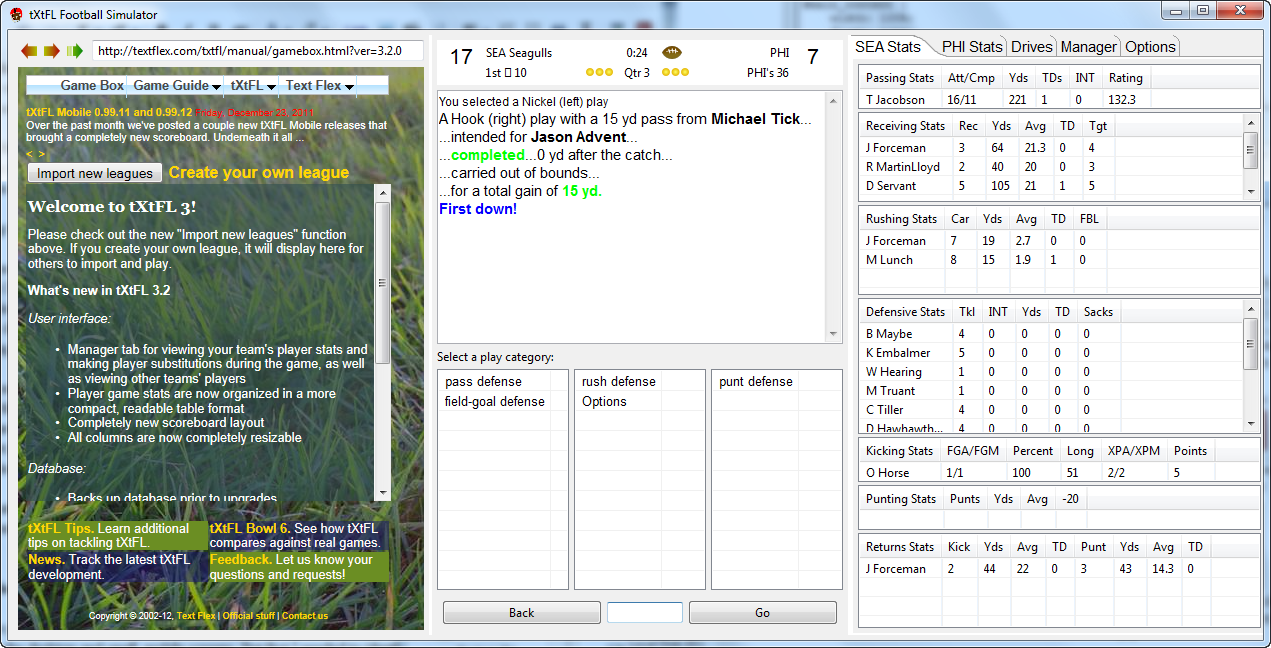Select the field-goal defense category
Screen dimensions: 1271x648
(x=495, y=401)
